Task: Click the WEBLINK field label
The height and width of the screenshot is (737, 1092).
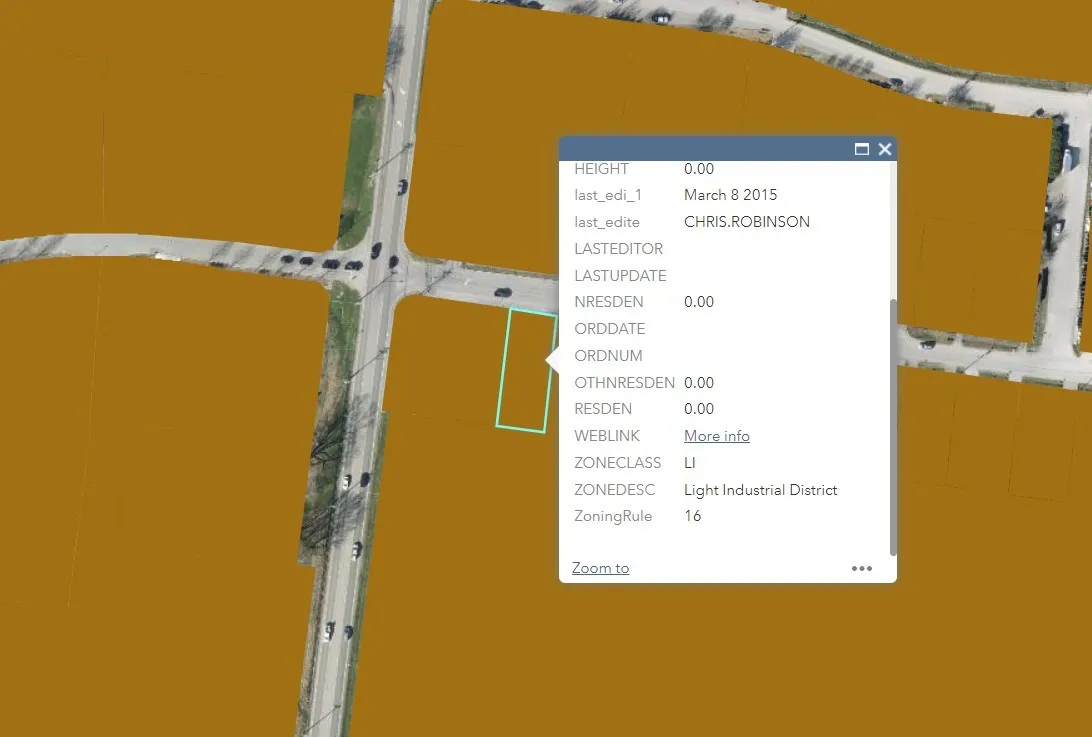Action: pos(607,436)
